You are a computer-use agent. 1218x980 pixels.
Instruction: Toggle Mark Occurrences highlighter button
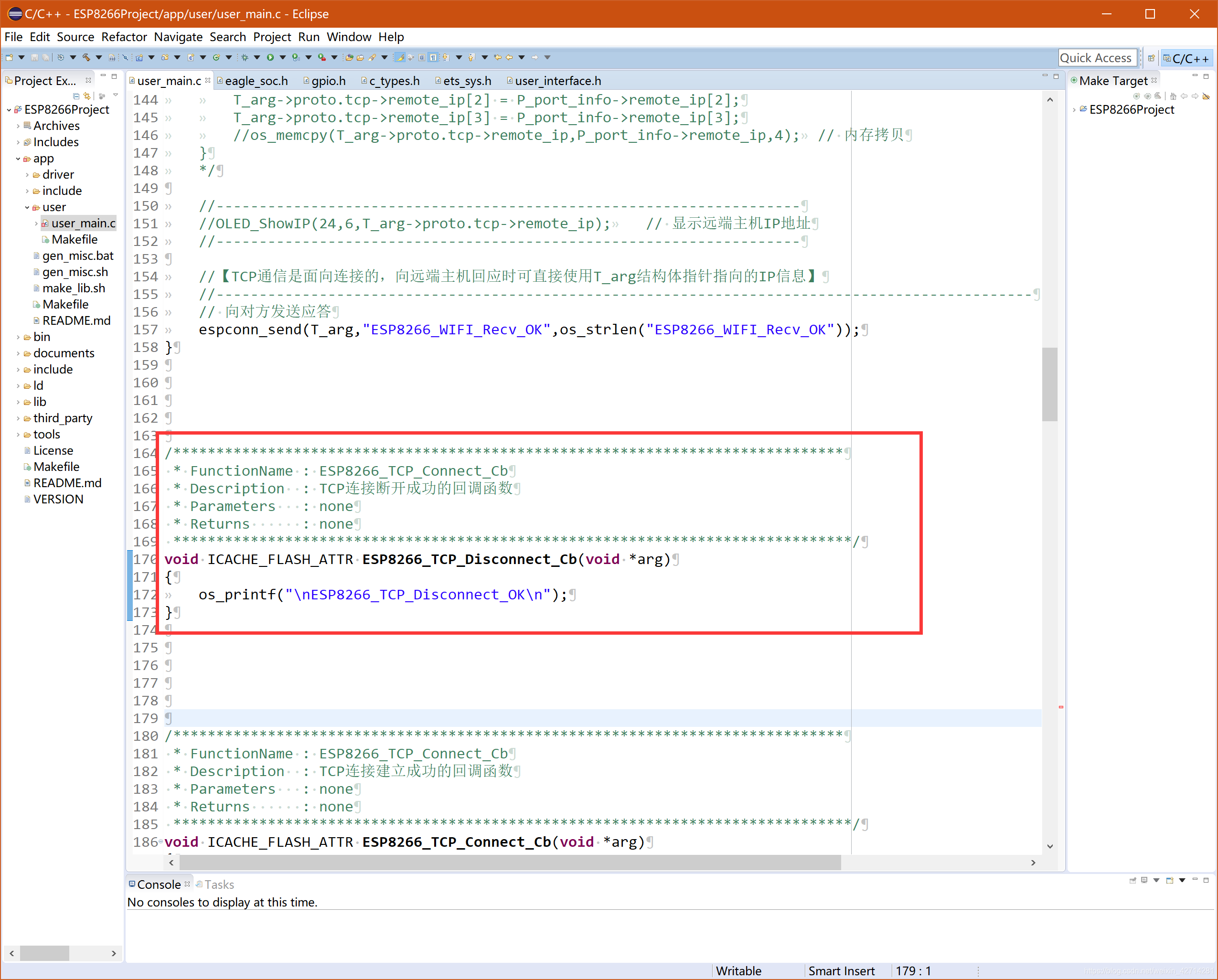click(400, 58)
